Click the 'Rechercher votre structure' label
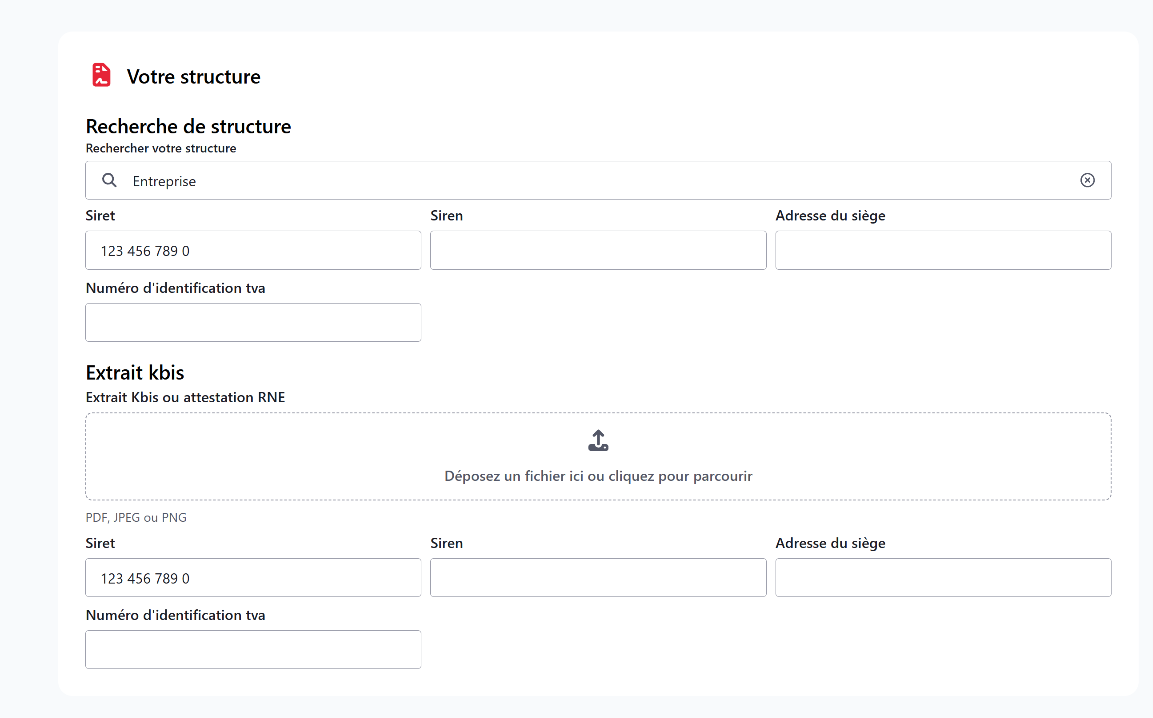1153x718 pixels. pos(161,148)
